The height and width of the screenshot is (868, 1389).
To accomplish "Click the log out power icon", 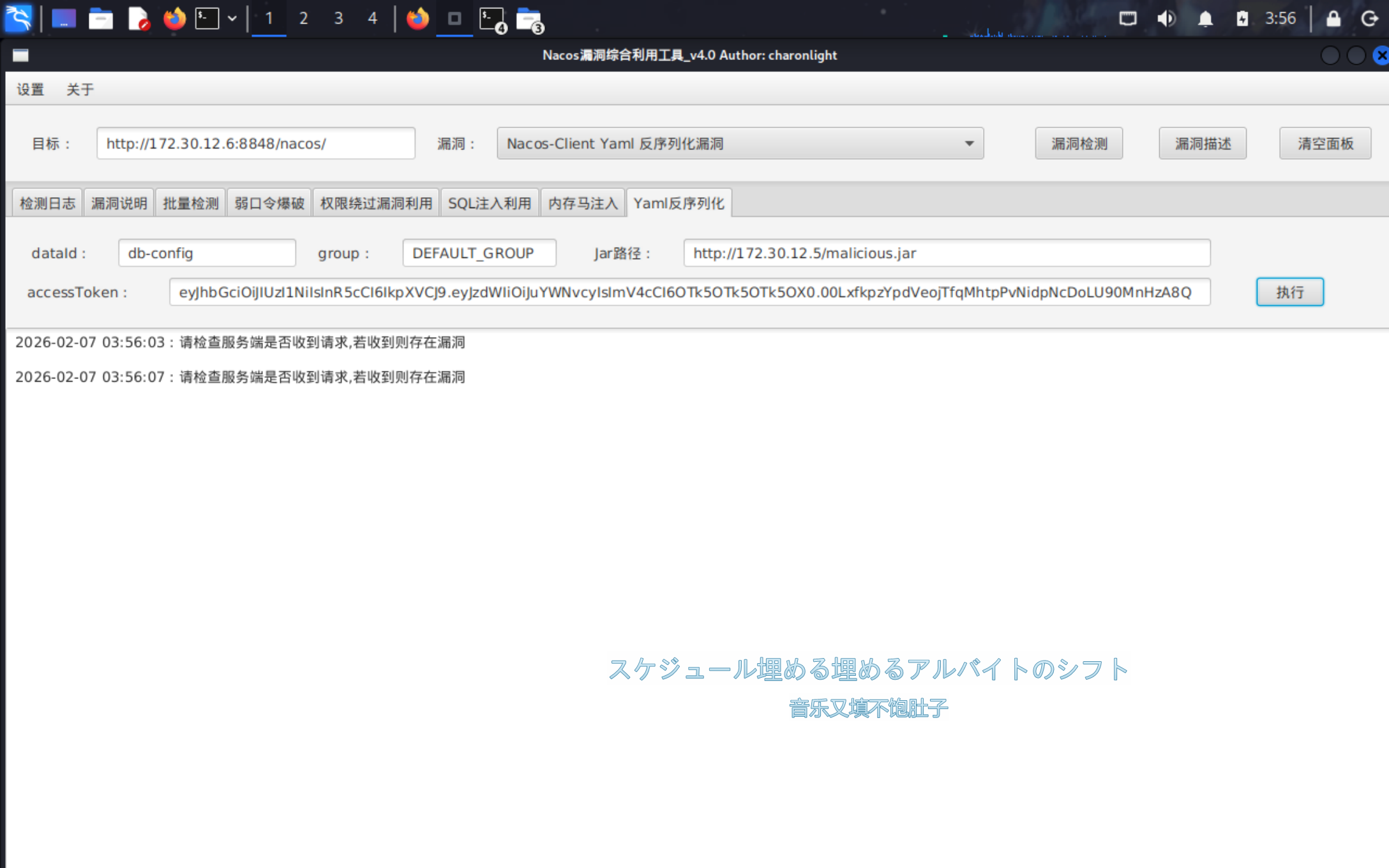I will tap(1369, 18).
